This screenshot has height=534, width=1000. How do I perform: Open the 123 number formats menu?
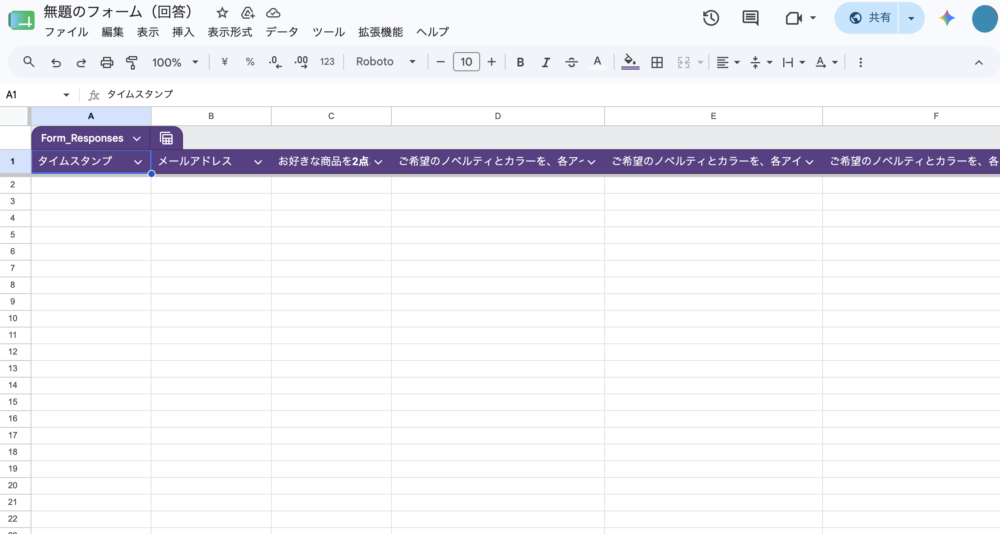pyautogui.click(x=327, y=62)
